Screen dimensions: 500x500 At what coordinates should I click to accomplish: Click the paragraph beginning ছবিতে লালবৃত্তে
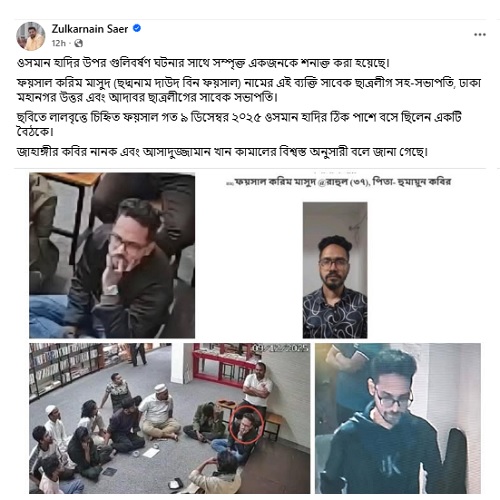(239, 125)
